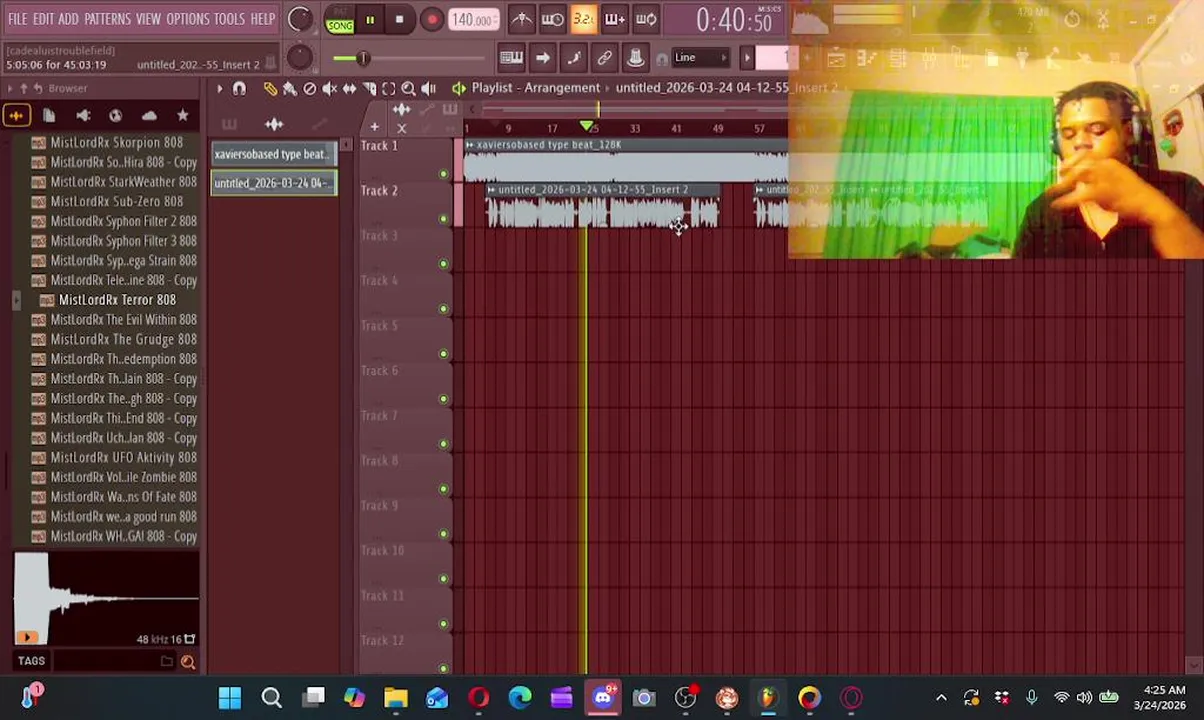Viewport: 1204px width, 720px height.
Task: Toggle wait for input before recording
Action: point(552,19)
